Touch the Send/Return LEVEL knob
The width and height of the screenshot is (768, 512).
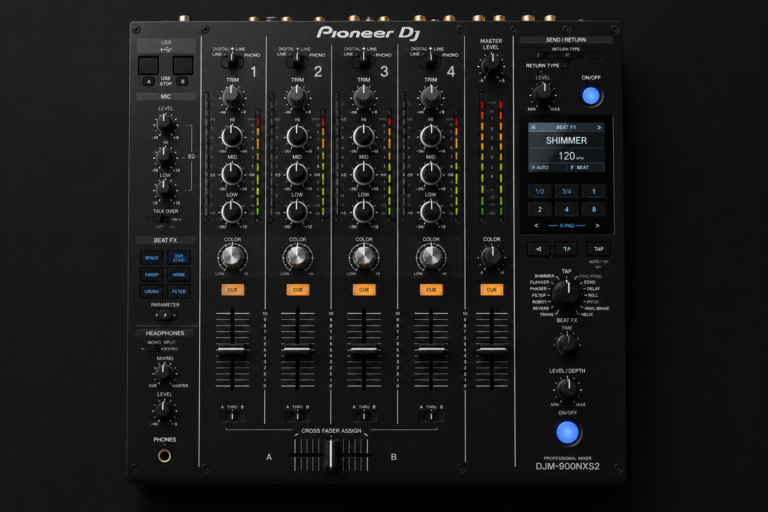click(x=543, y=93)
